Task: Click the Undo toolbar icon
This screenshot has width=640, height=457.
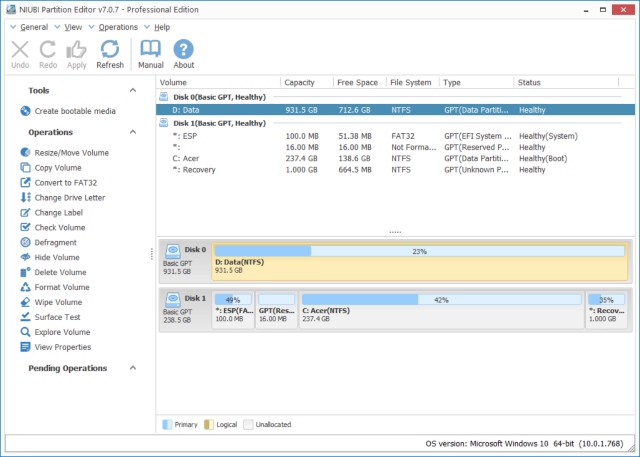Action: (x=20, y=49)
